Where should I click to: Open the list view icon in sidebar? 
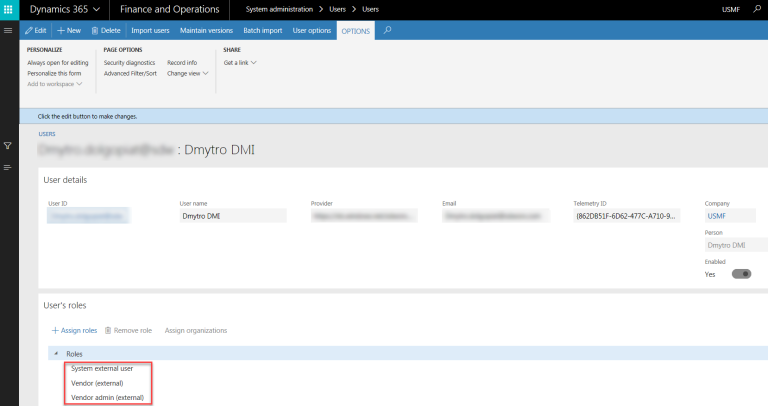click(8, 166)
